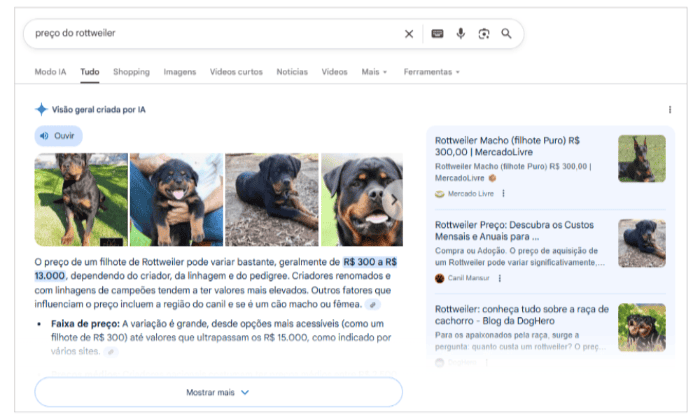Click the AI overview sparkle icon
The image size is (700, 420).
click(41, 109)
